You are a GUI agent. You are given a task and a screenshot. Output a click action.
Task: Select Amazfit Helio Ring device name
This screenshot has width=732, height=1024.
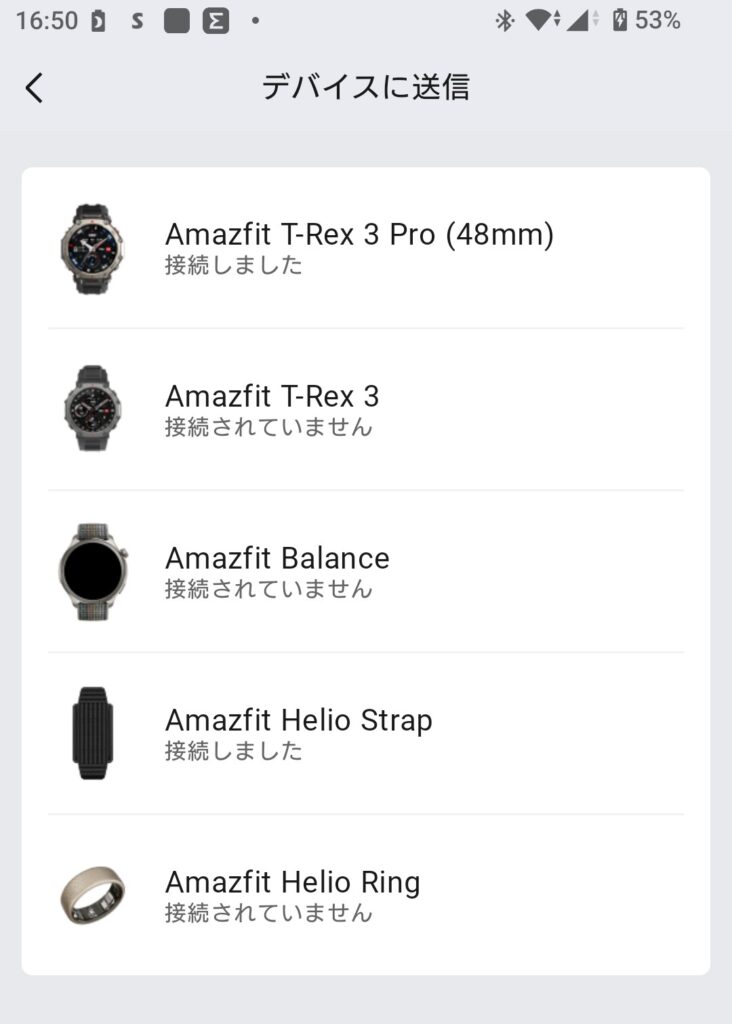(292, 882)
